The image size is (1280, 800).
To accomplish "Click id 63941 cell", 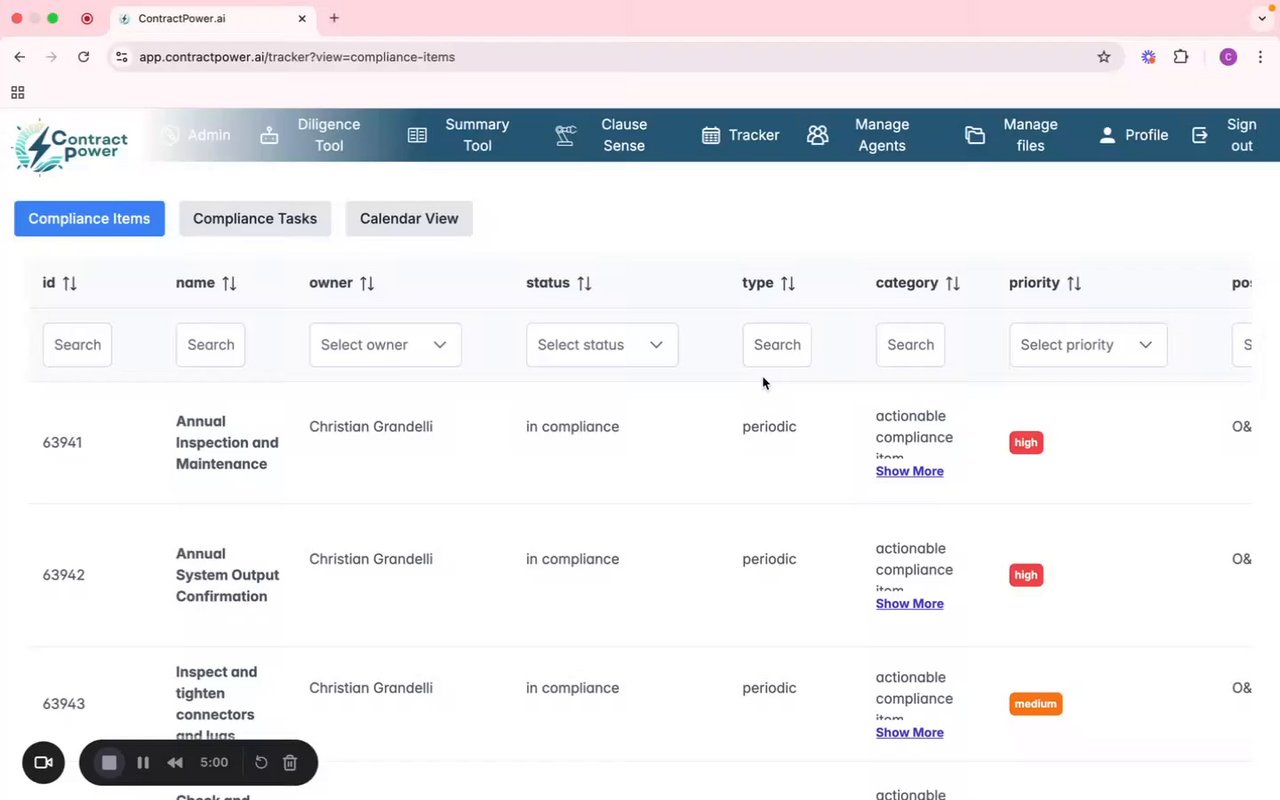I will (x=63, y=442).
